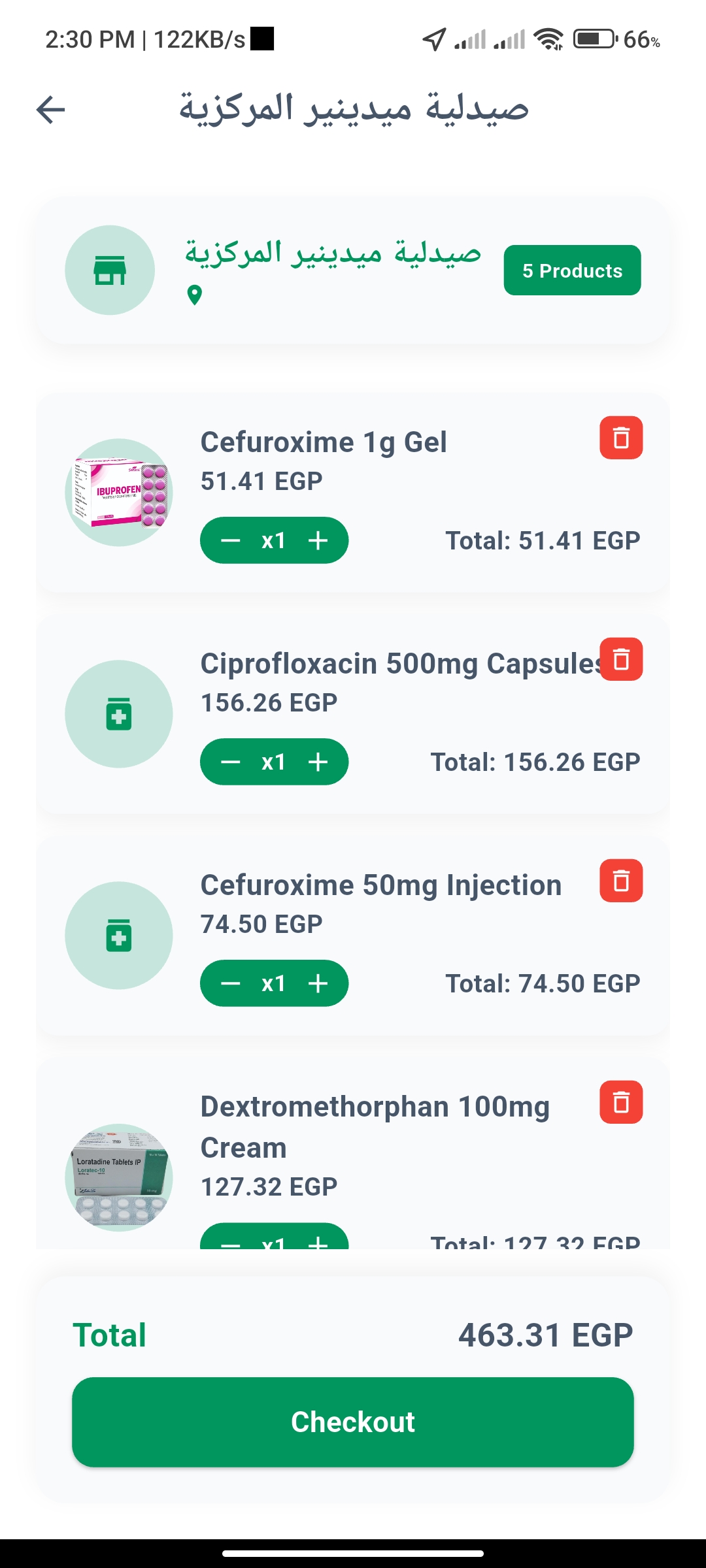Add one more Cefuroxime 50mg Injection

click(x=318, y=983)
